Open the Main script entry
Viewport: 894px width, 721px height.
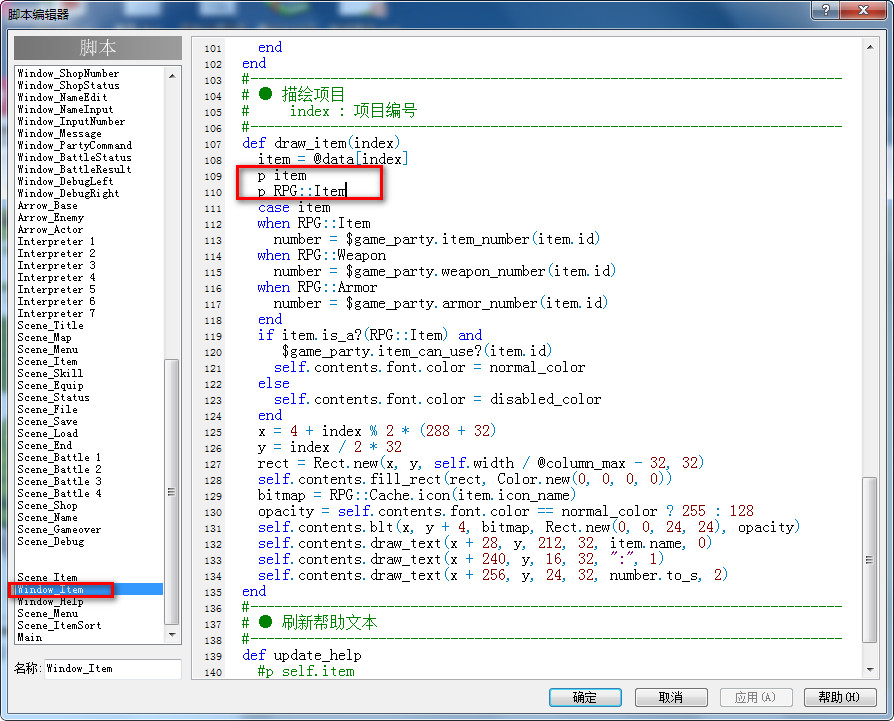29,637
